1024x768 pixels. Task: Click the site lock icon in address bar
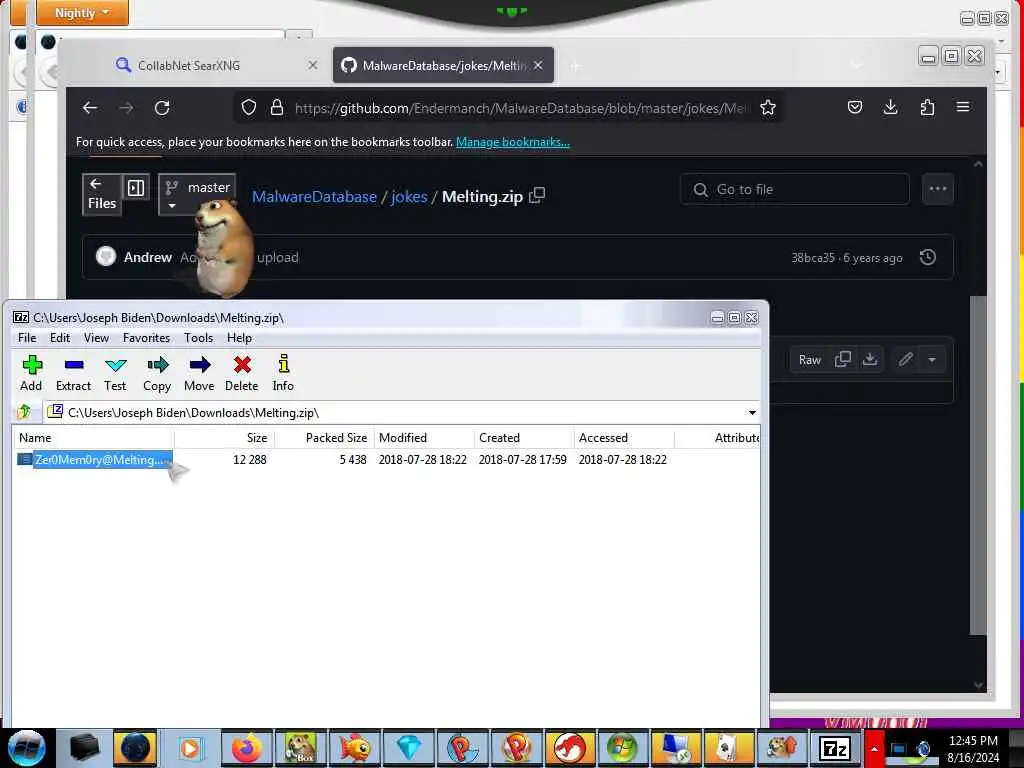277,108
